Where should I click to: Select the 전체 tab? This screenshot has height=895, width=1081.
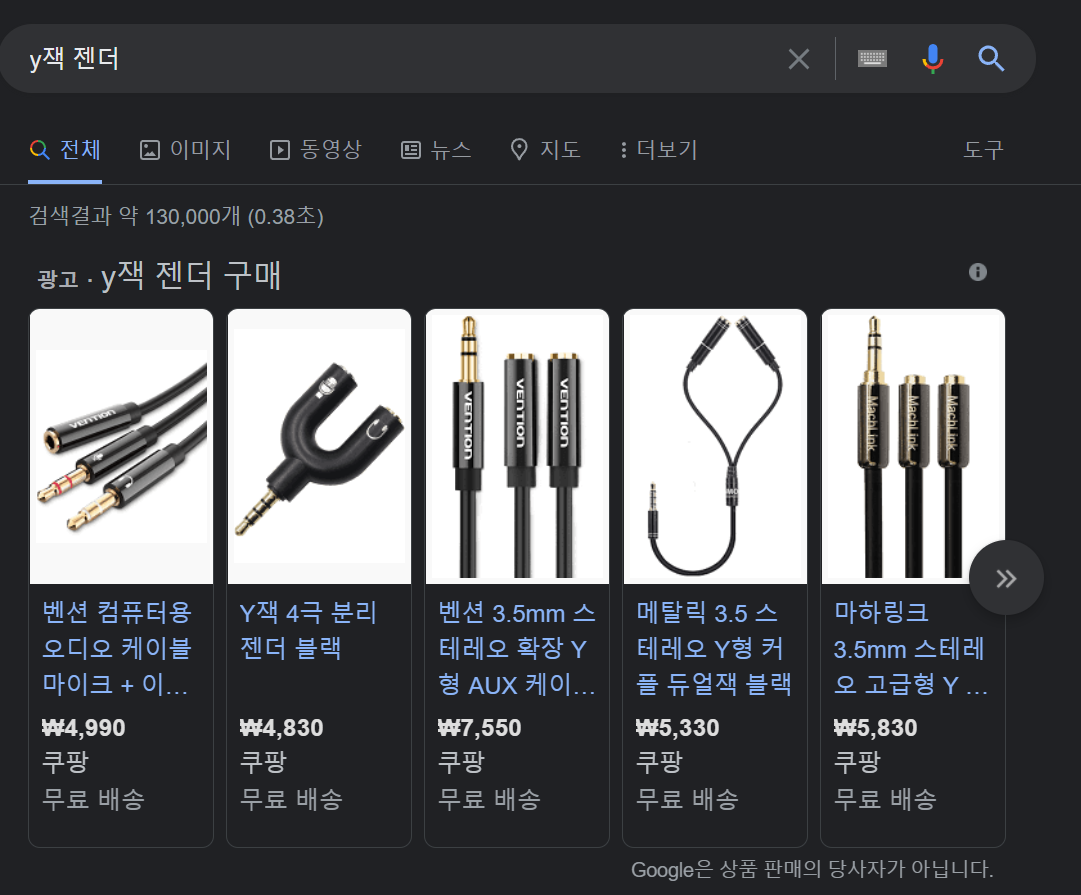click(x=65, y=150)
